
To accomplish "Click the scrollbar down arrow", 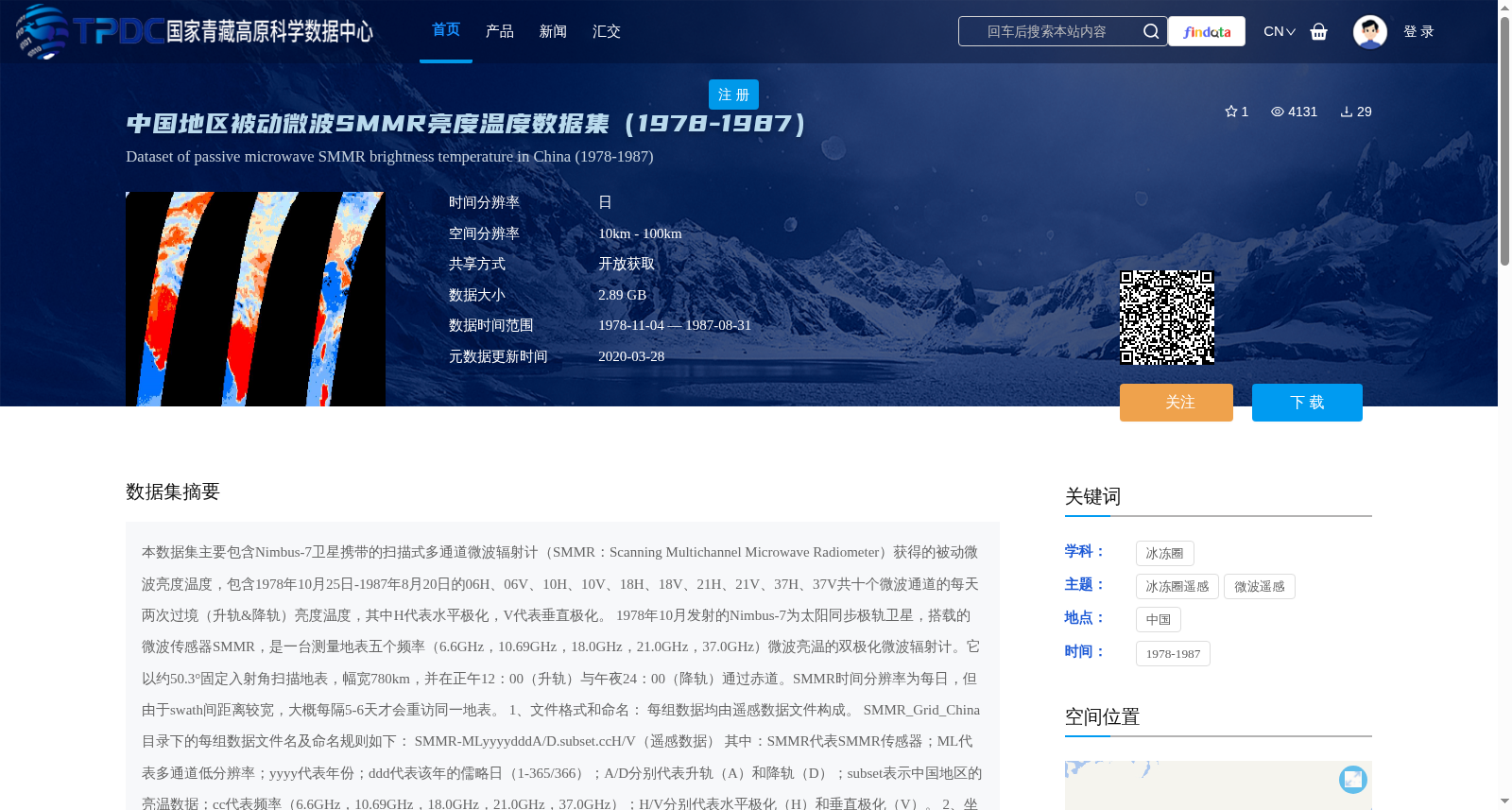I will click(x=1504, y=801).
